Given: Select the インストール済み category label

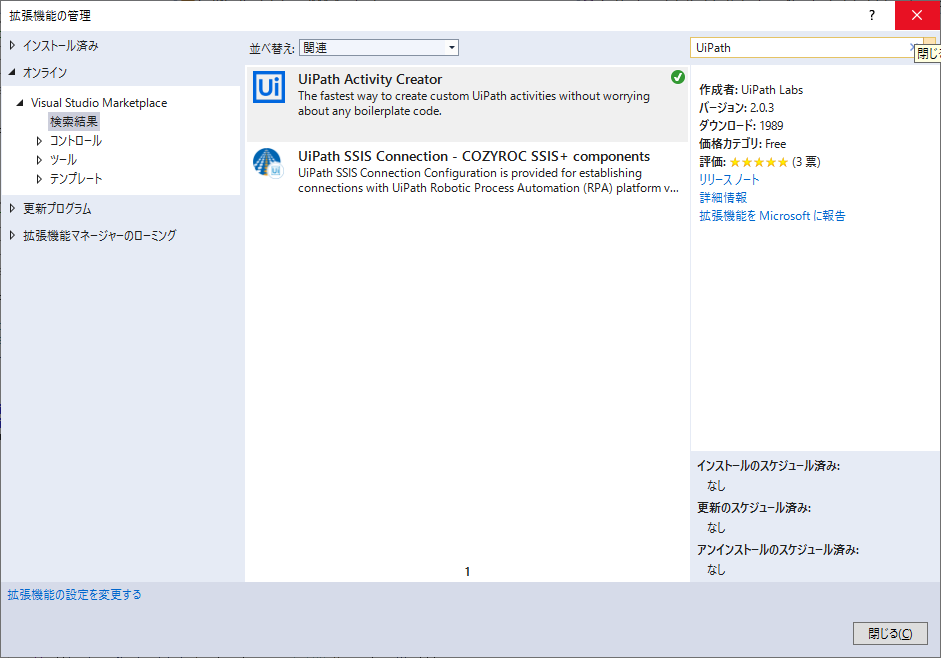Looking at the screenshot, I should [61, 46].
